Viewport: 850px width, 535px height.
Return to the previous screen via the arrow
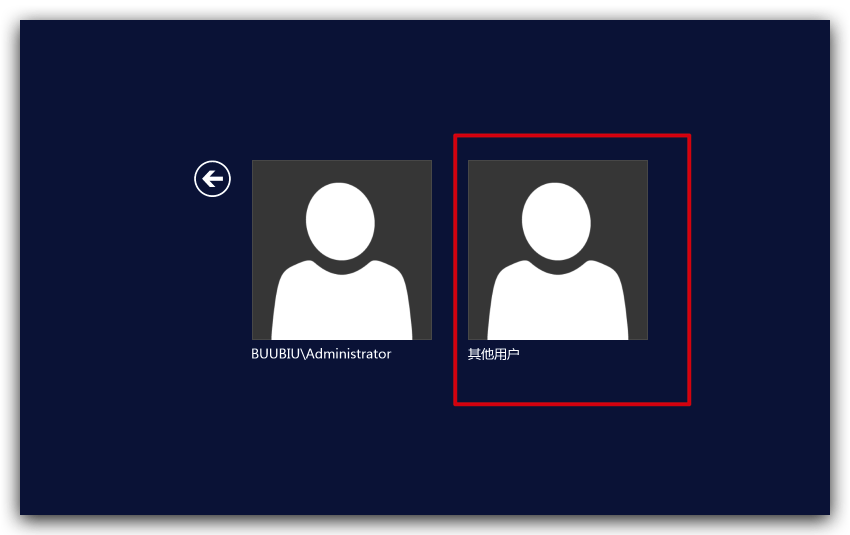[212, 179]
